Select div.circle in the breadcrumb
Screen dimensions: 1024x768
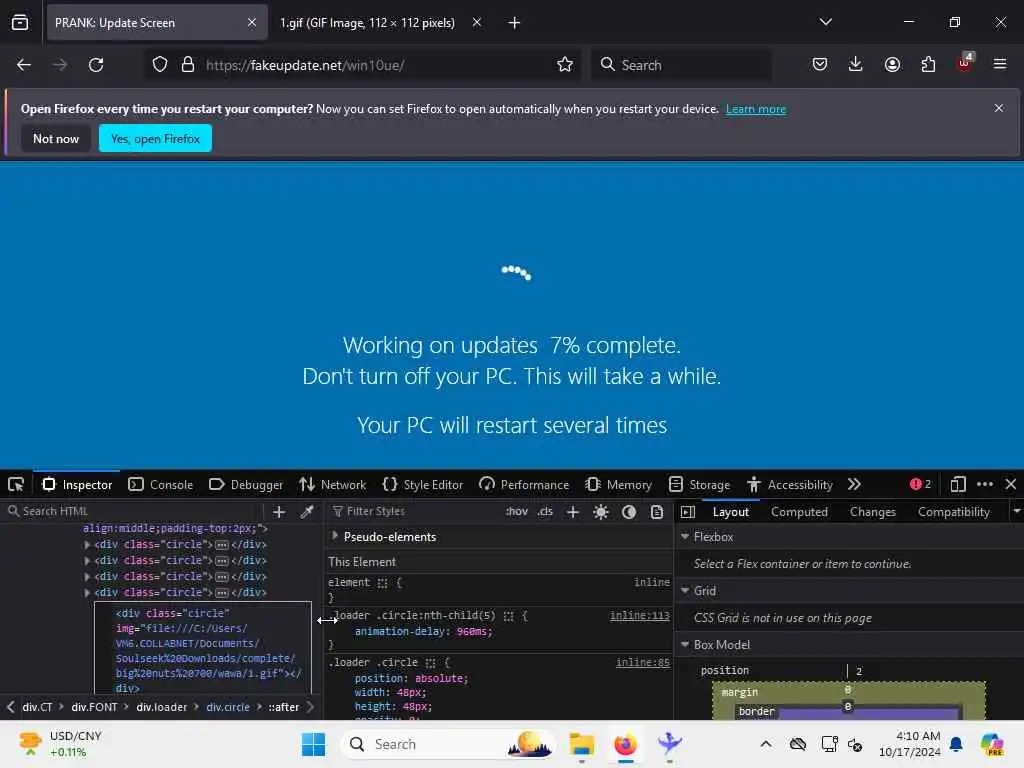click(x=228, y=707)
